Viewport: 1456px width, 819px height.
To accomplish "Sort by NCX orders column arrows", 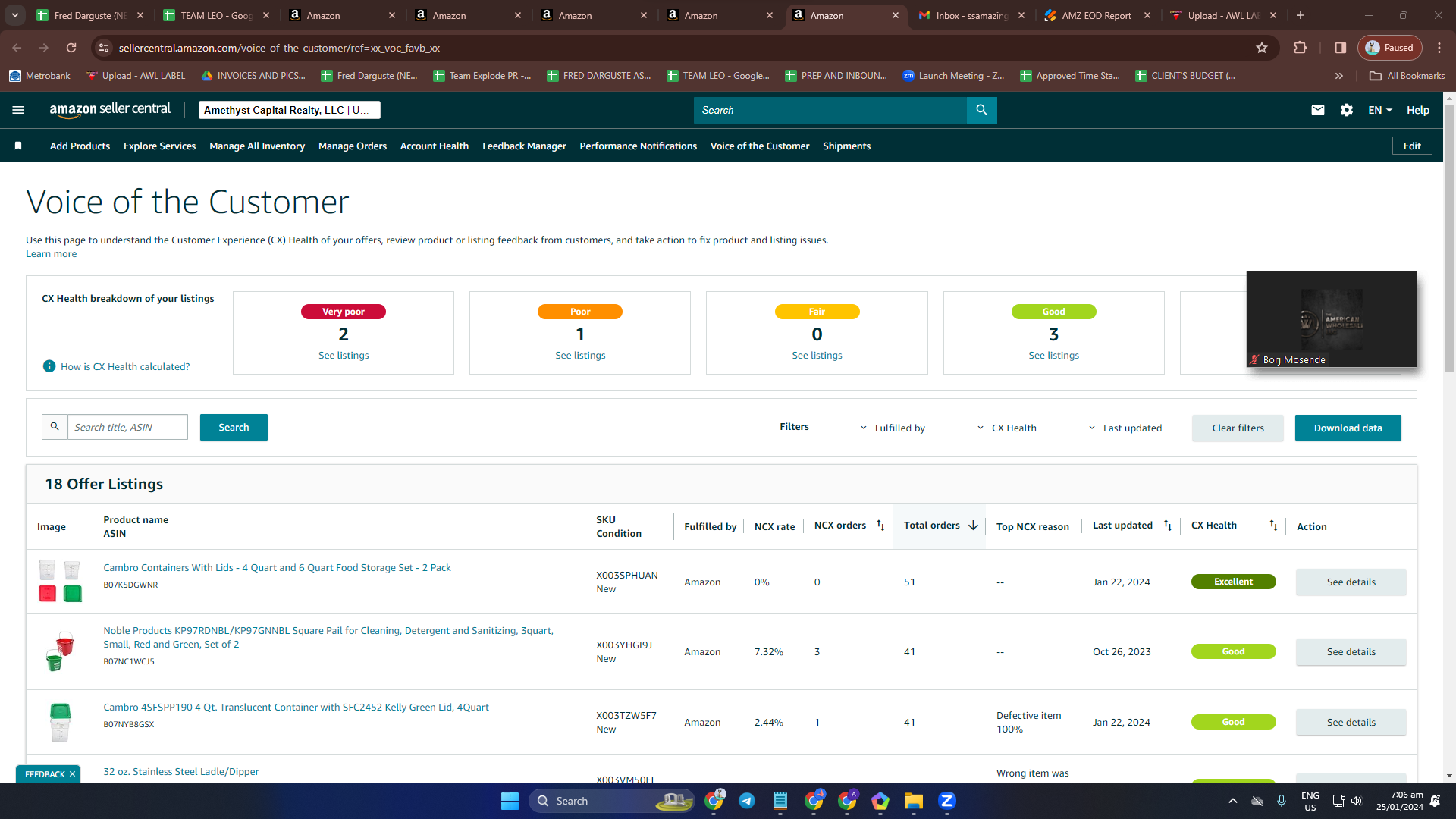I will click(x=880, y=525).
